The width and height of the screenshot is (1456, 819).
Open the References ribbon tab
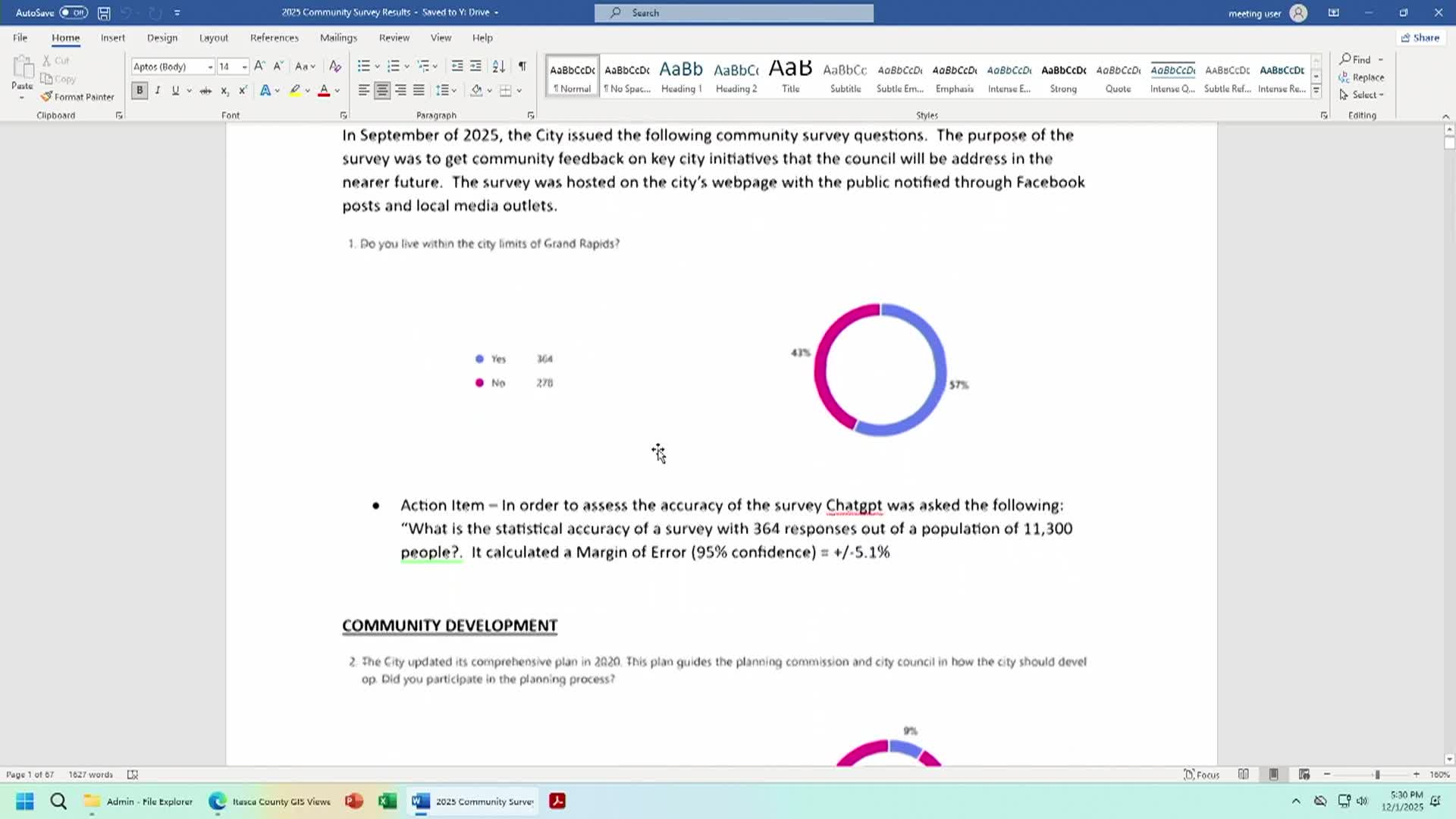(x=274, y=37)
